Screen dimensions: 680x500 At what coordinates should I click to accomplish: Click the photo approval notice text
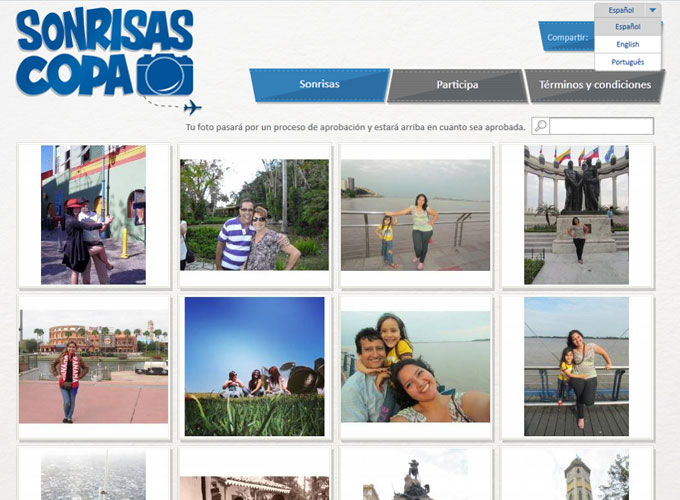[x=356, y=127]
